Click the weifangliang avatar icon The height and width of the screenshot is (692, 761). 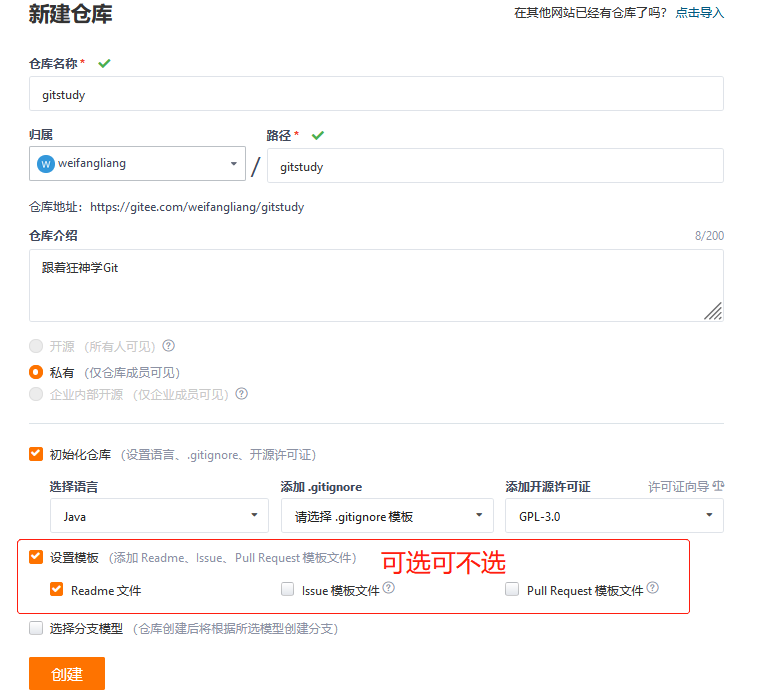coord(46,164)
